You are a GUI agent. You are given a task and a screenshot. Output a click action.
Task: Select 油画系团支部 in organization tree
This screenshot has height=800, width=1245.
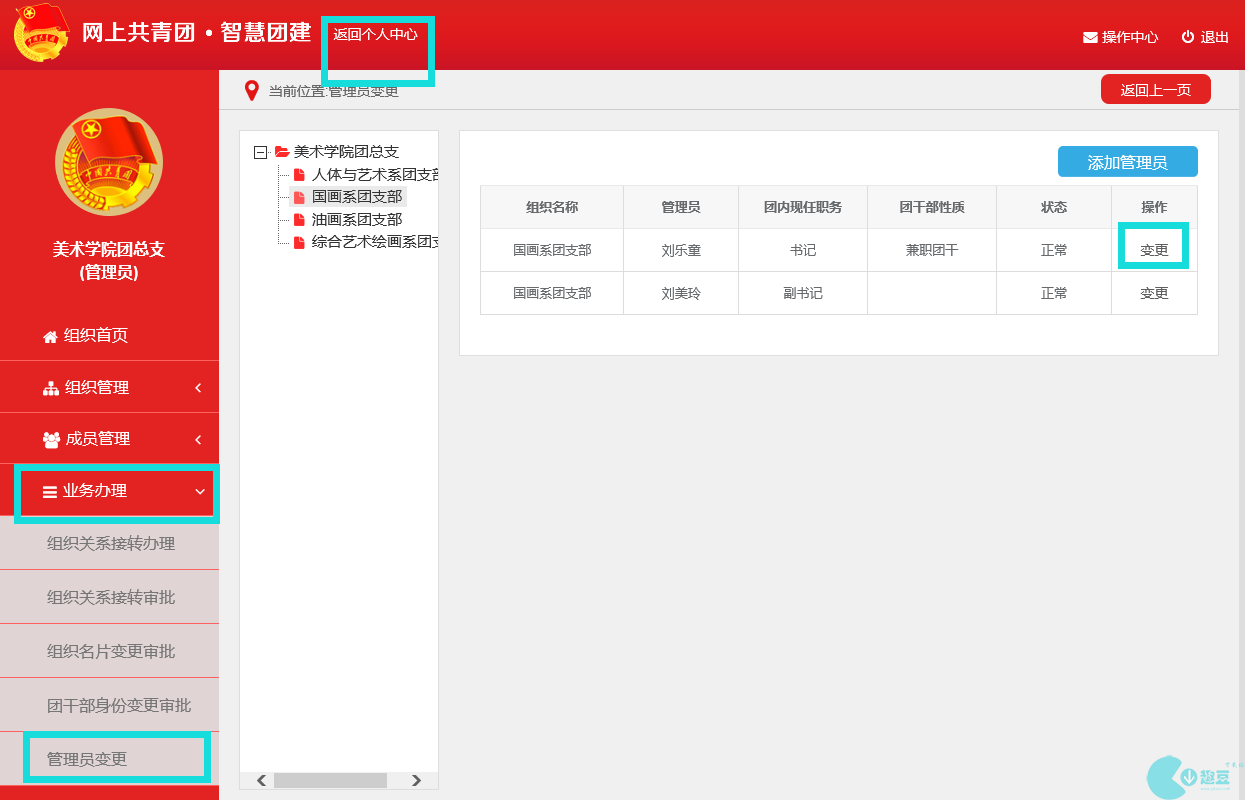pos(357,219)
